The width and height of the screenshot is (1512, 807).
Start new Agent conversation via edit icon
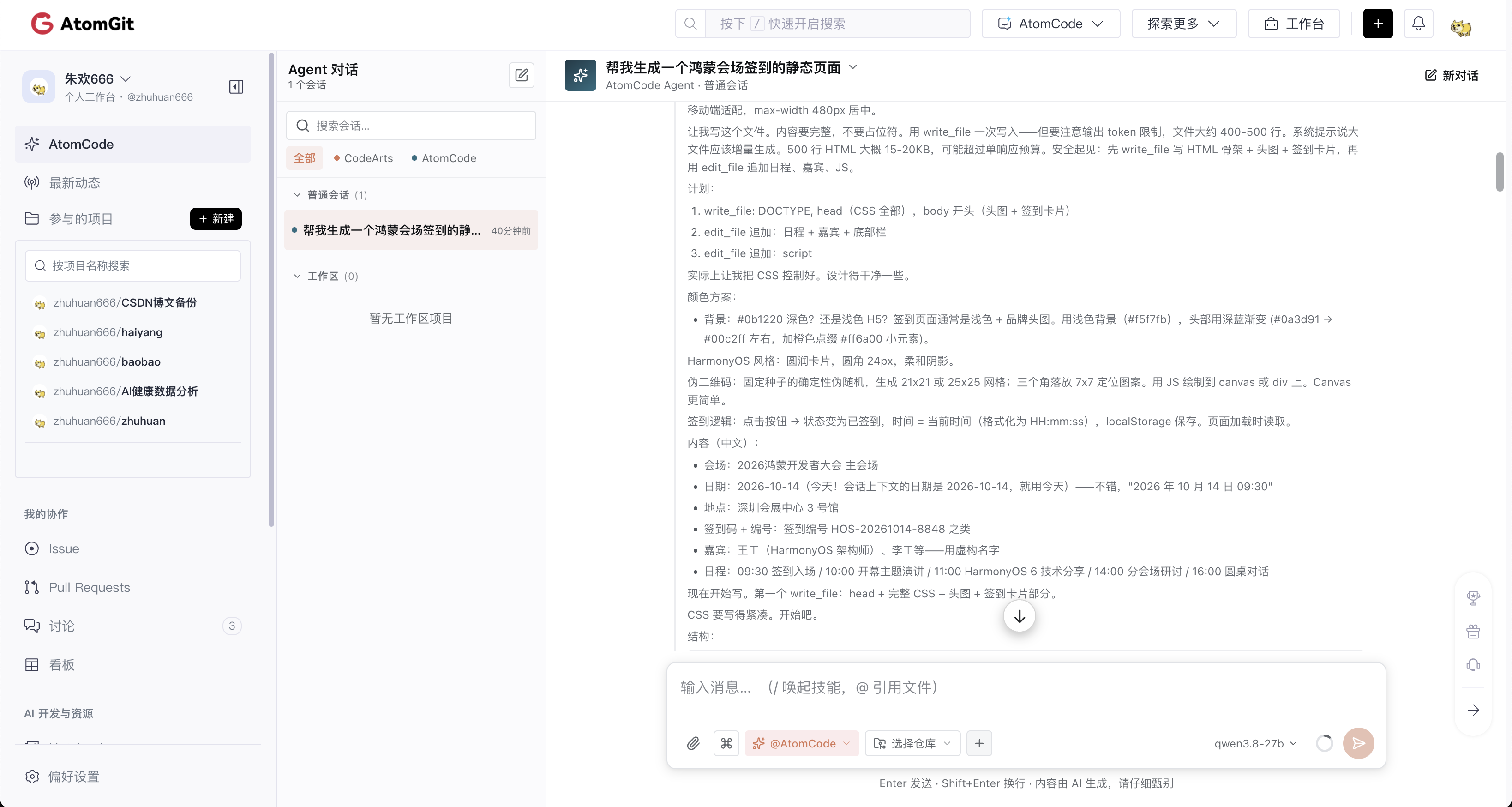click(x=521, y=75)
